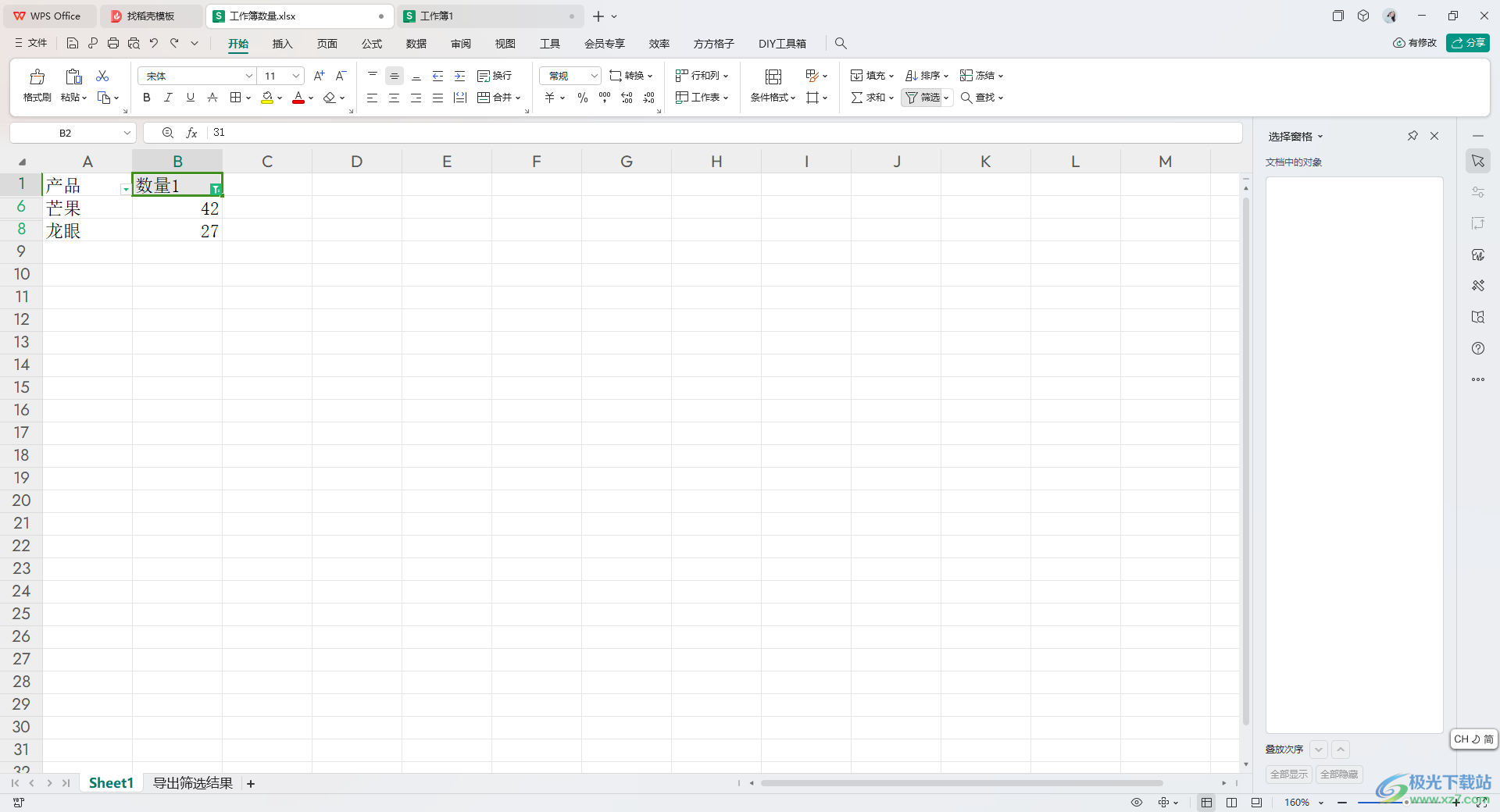
Task: Open the Worksheet (工作表) menu
Action: [702, 98]
